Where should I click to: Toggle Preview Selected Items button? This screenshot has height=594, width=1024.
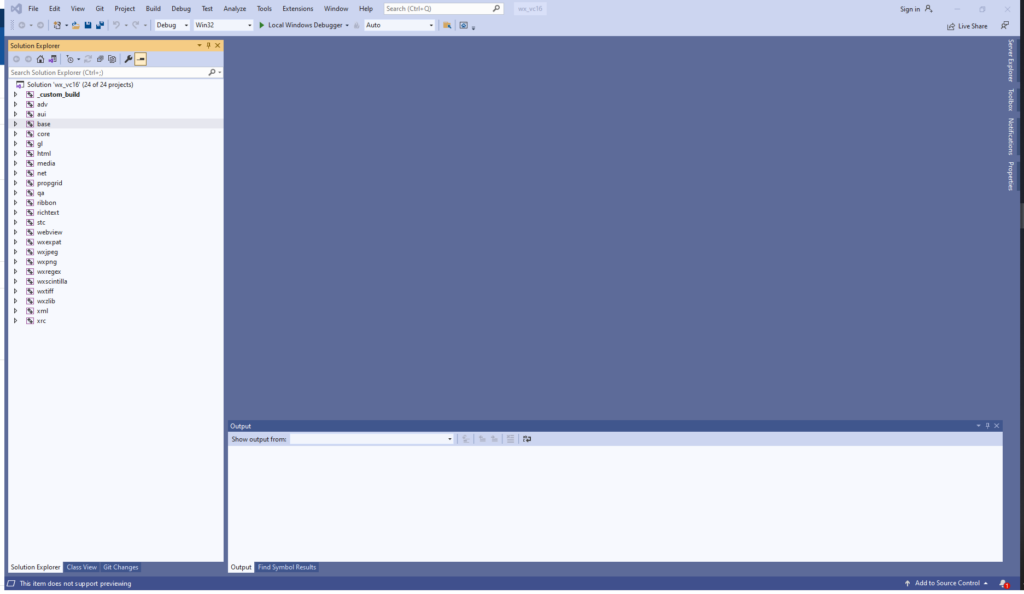point(140,59)
